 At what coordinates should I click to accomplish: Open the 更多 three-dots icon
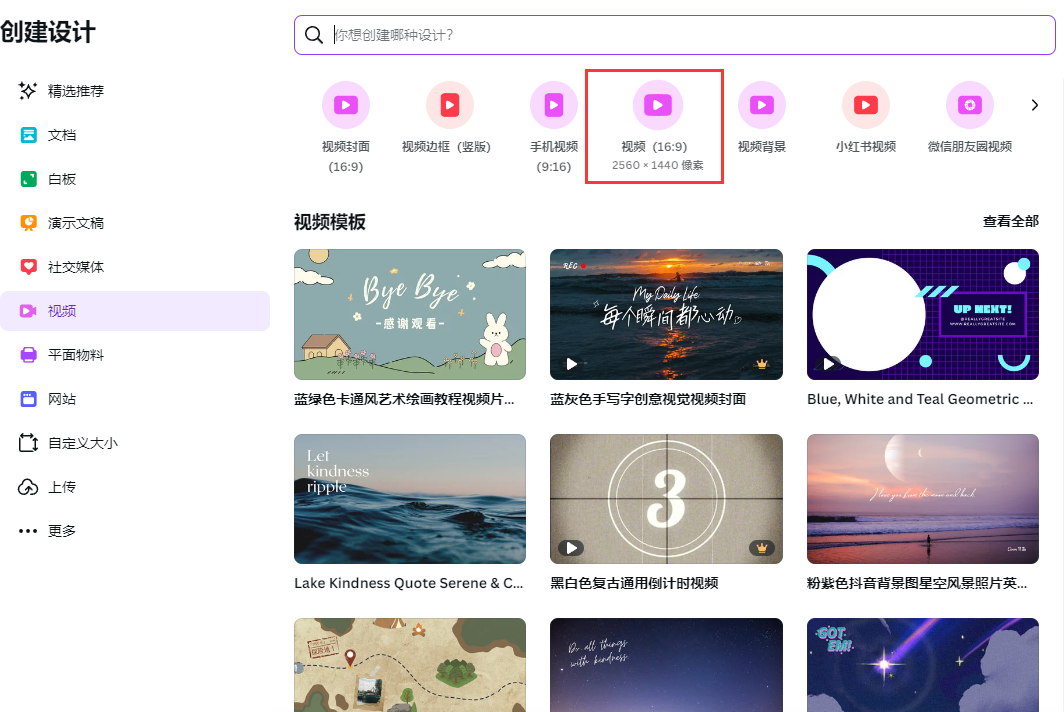click(x=28, y=531)
